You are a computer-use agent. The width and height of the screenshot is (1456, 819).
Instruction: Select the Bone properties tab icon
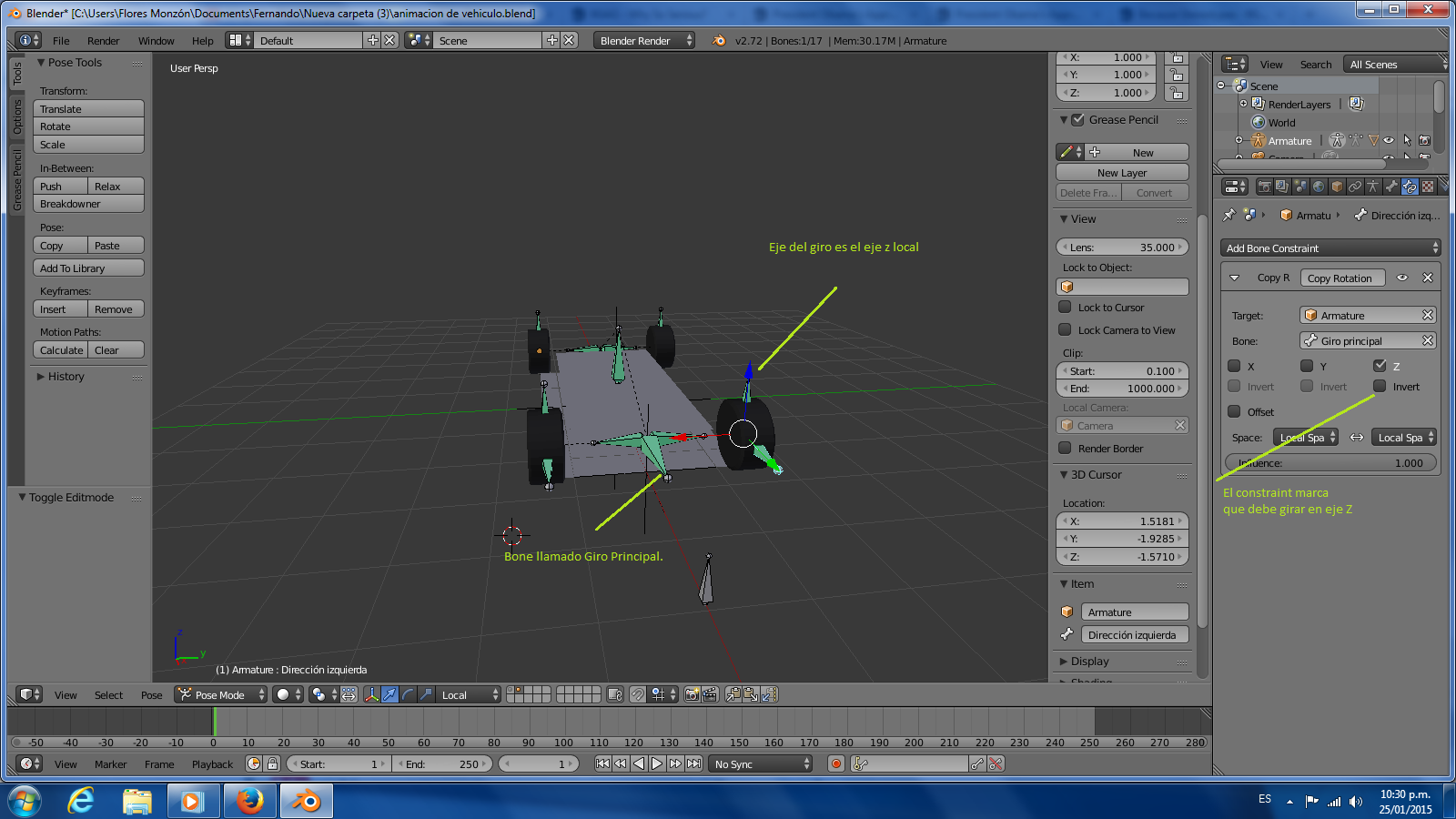(1391, 187)
